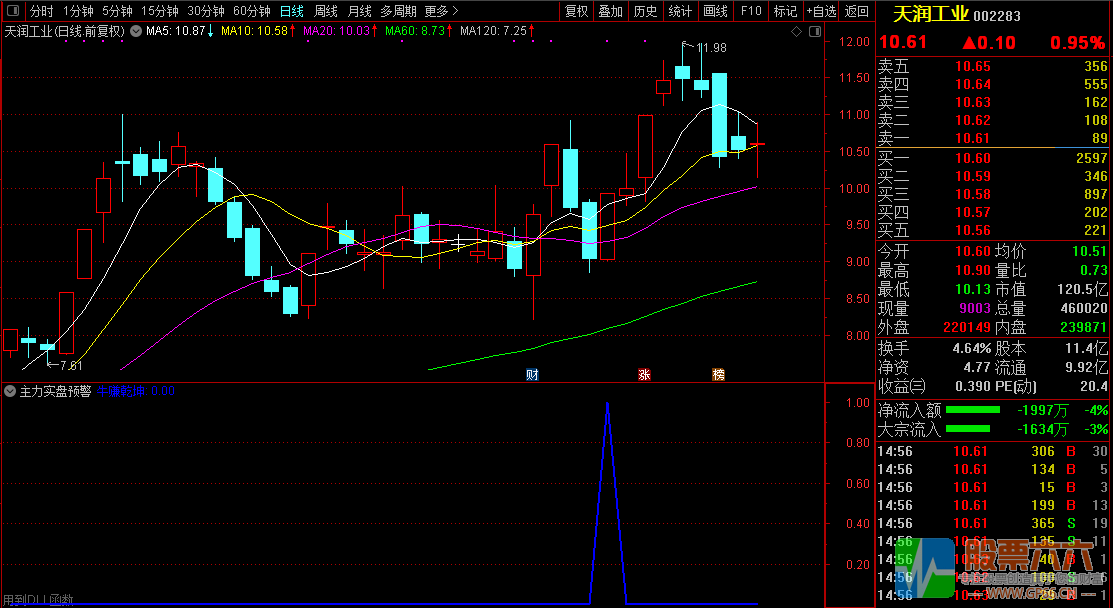Switch to the 周线 weekly chart tab
1113x608 pixels.
325,11
